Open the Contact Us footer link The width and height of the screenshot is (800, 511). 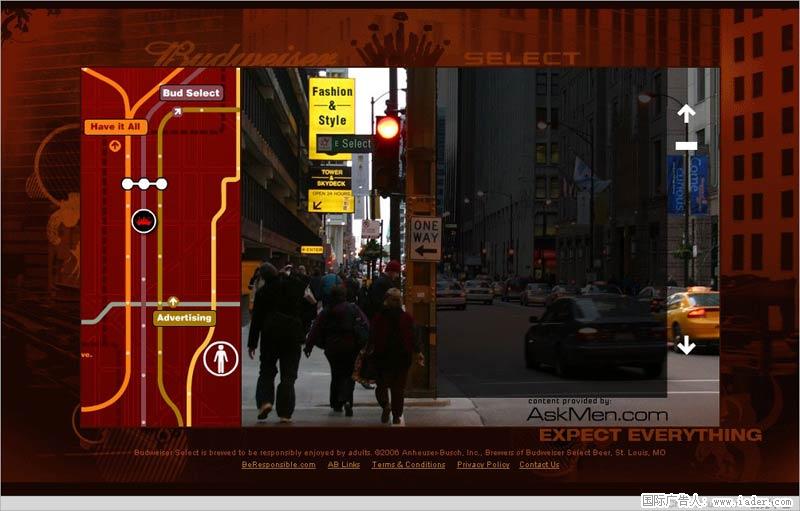[x=539, y=465]
